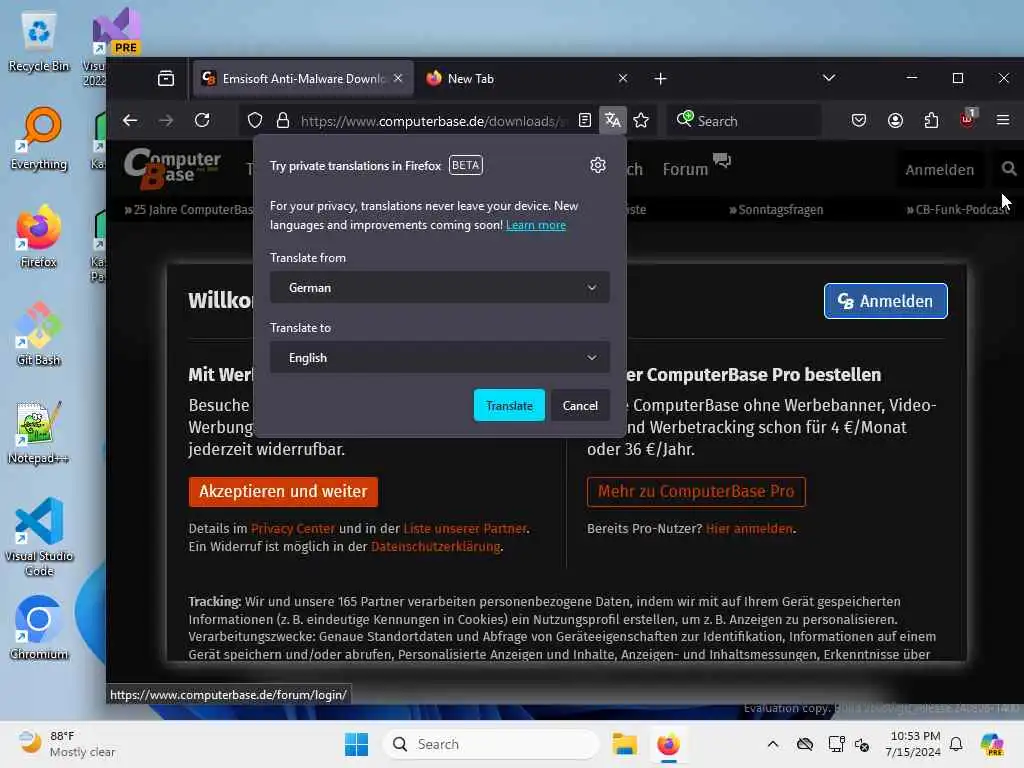Click File Explorer in taskbar

624,744
